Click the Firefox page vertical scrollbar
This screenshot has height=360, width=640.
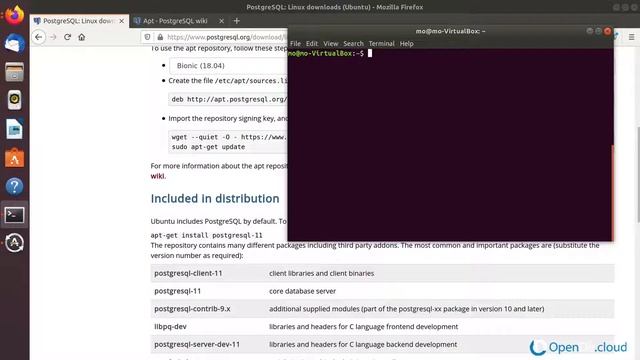coord(638,175)
